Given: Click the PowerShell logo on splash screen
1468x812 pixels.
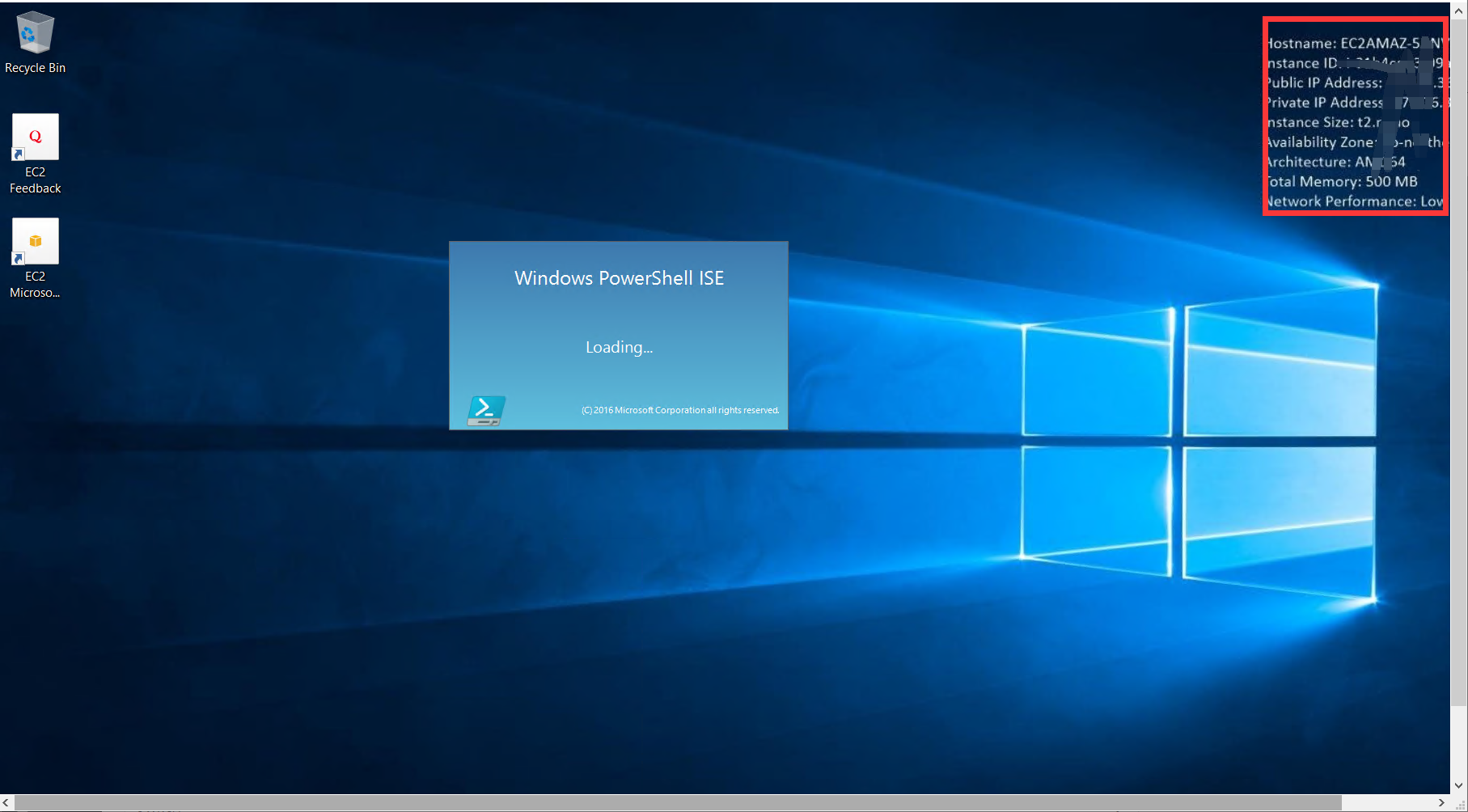Looking at the screenshot, I should pyautogui.click(x=486, y=411).
